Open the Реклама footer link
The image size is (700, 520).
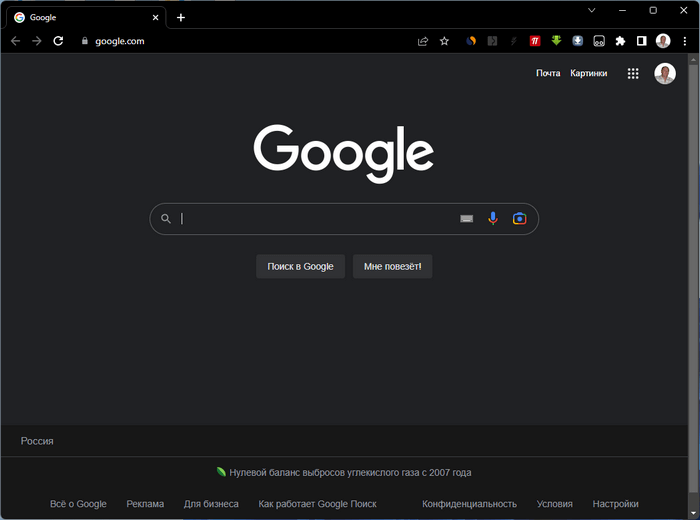click(145, 504)
